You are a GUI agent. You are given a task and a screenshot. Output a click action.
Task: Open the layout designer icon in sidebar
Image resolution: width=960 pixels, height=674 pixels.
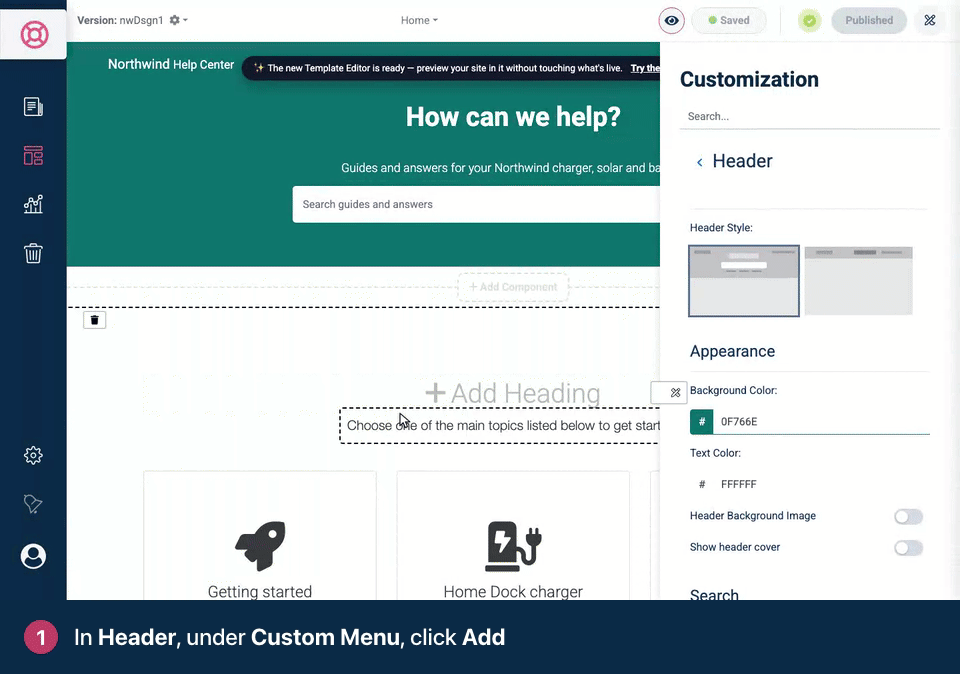point(33,155)
